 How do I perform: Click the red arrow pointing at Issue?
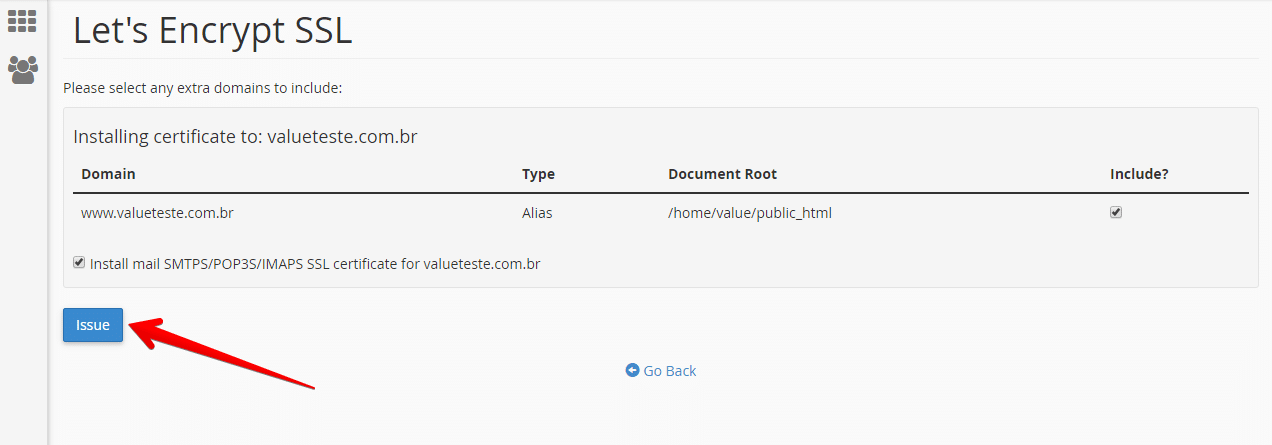click(x=222, y=352)
